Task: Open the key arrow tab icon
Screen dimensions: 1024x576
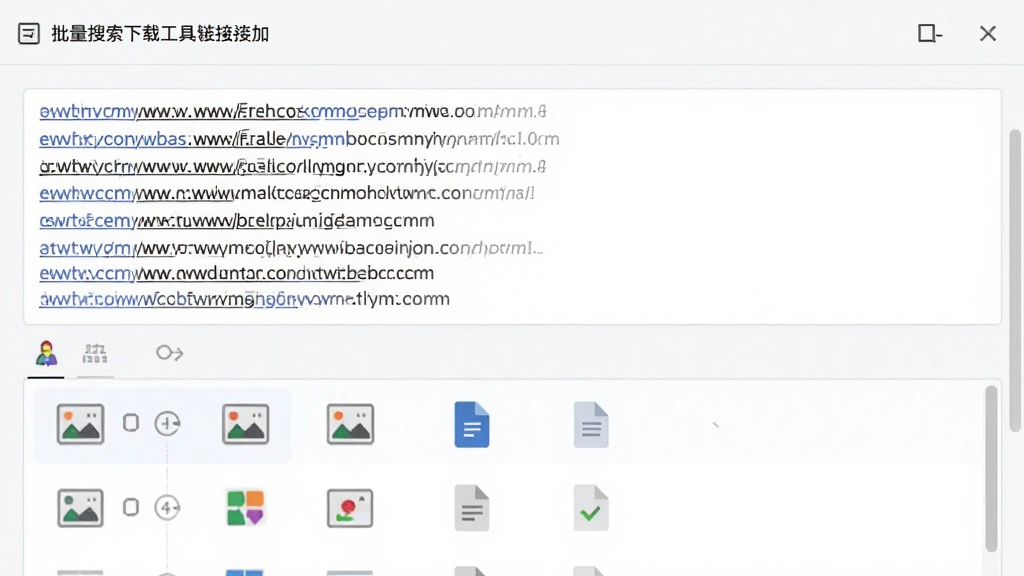Action: (x=169, y=353)
